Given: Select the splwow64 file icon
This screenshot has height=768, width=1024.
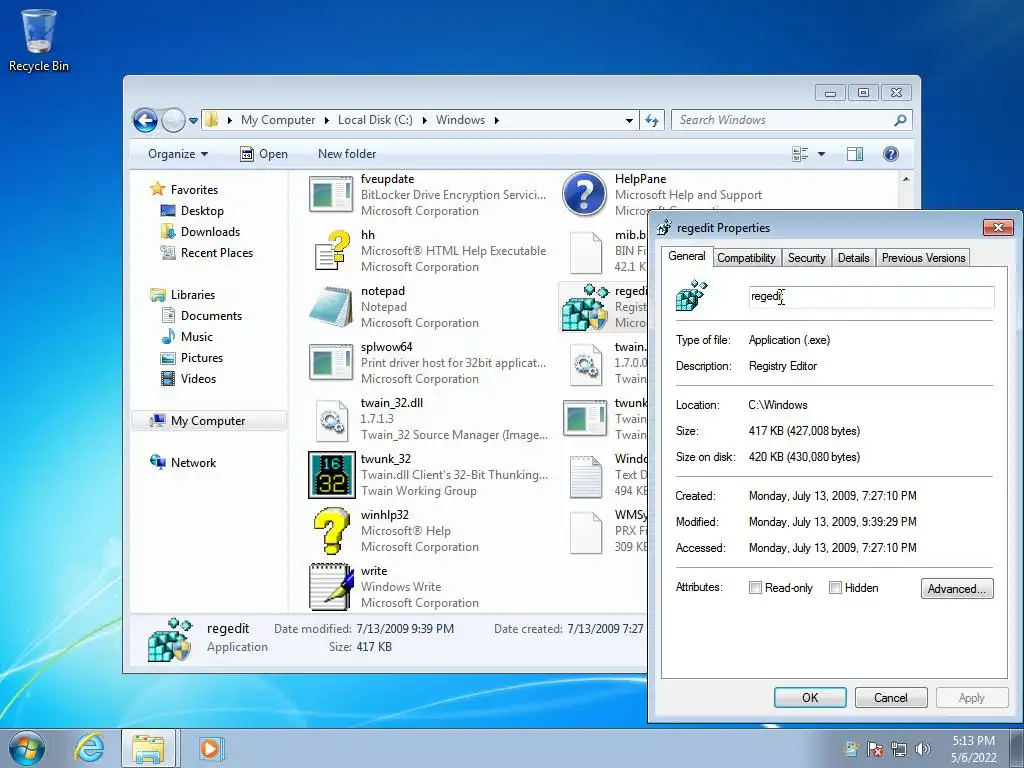Looking at the screenshot, I should point(331,362).
